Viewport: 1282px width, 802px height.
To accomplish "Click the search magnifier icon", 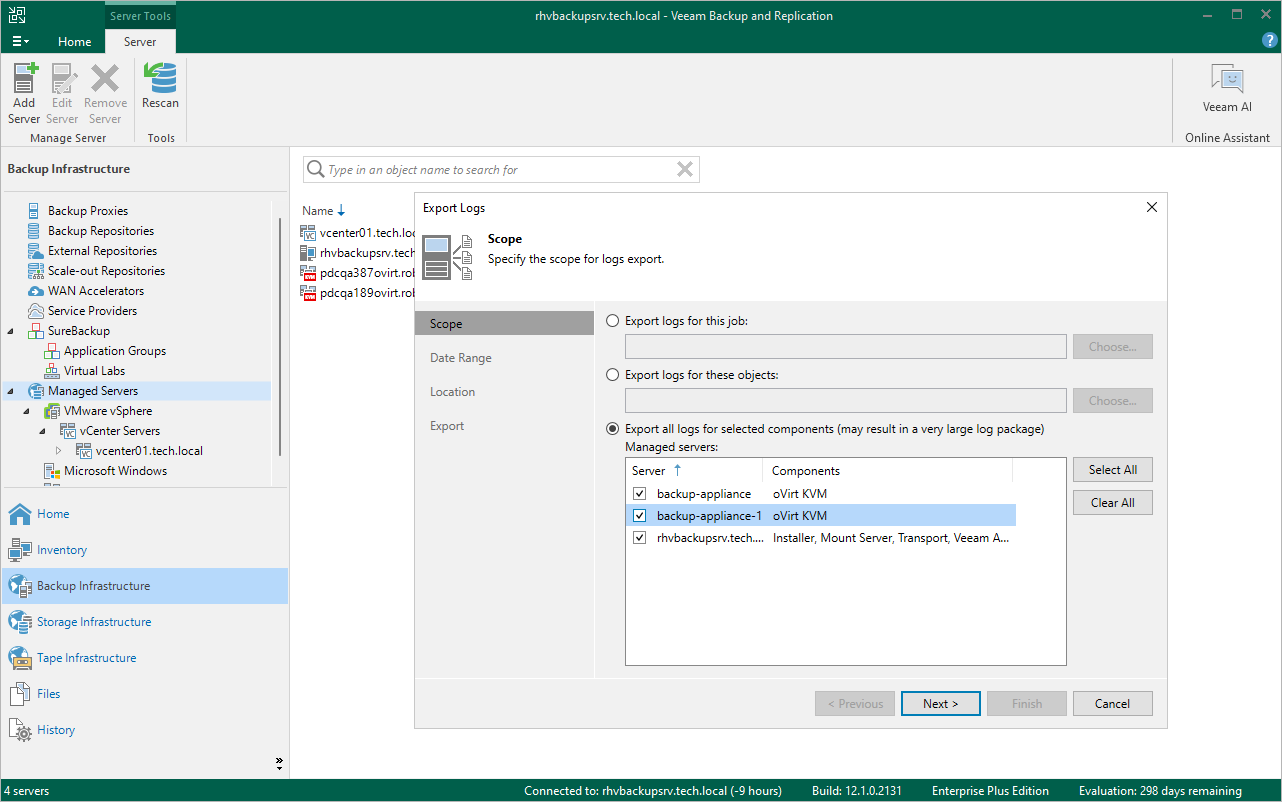I will (x=315, y=170).
